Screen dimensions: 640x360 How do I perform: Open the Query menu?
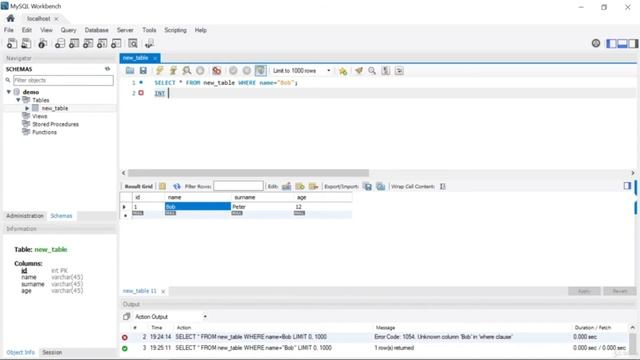pos(69,30)
